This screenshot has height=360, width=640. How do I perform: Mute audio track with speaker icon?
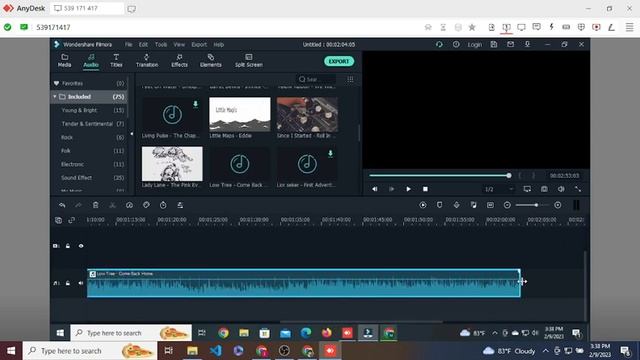[81, 283]
